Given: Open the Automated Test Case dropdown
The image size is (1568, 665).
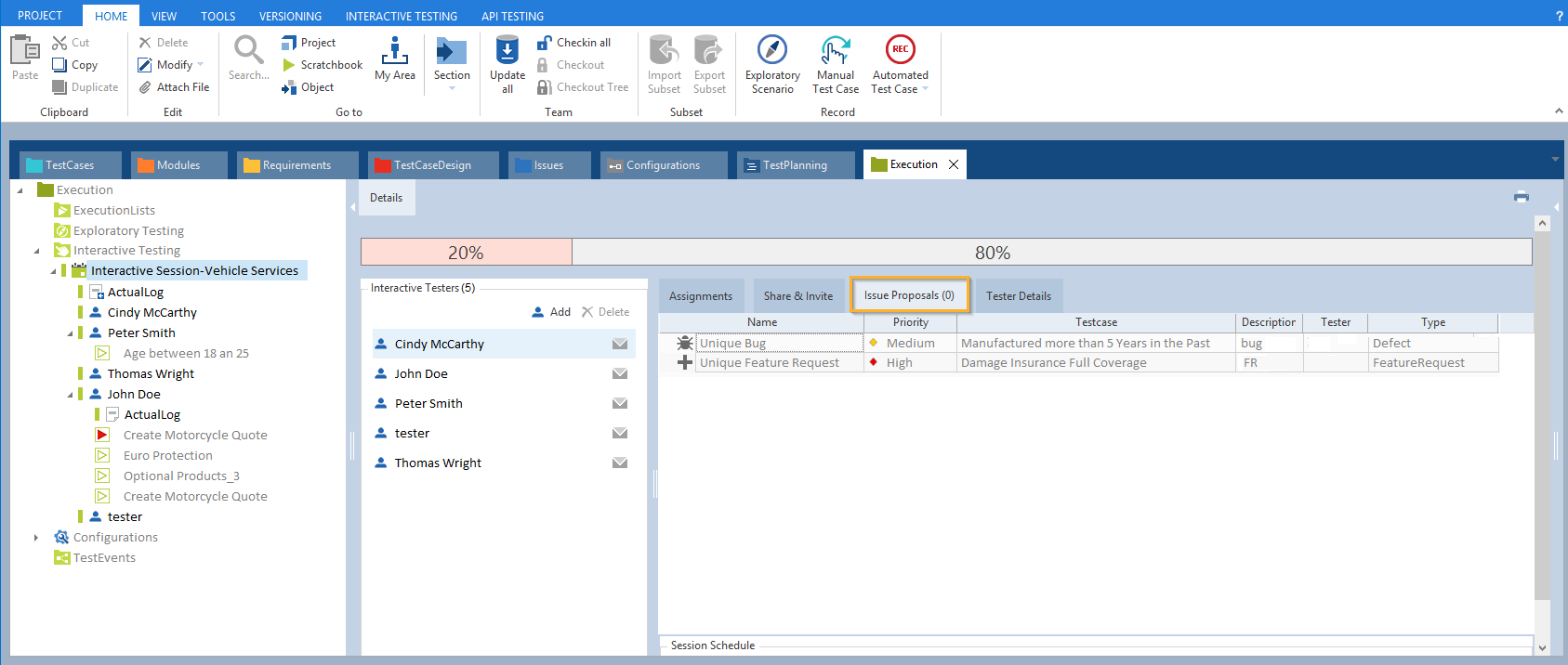Looking at the screenshot, I should [925, 89].
